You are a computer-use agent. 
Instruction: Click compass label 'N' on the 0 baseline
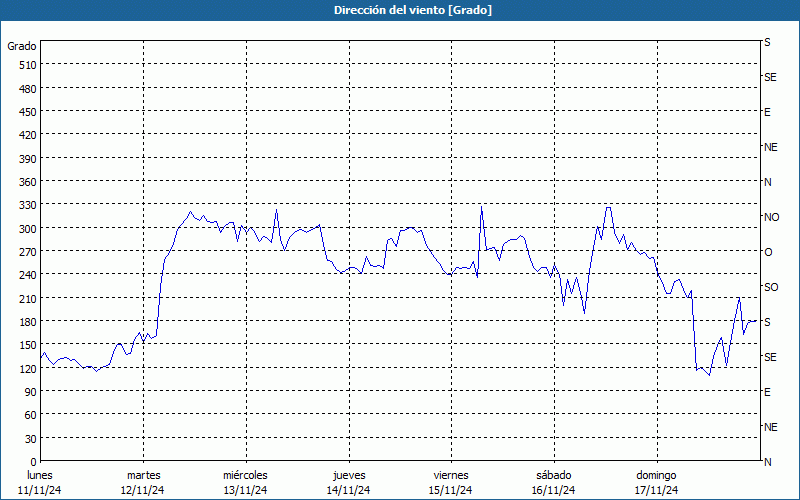tap(768, 462)
